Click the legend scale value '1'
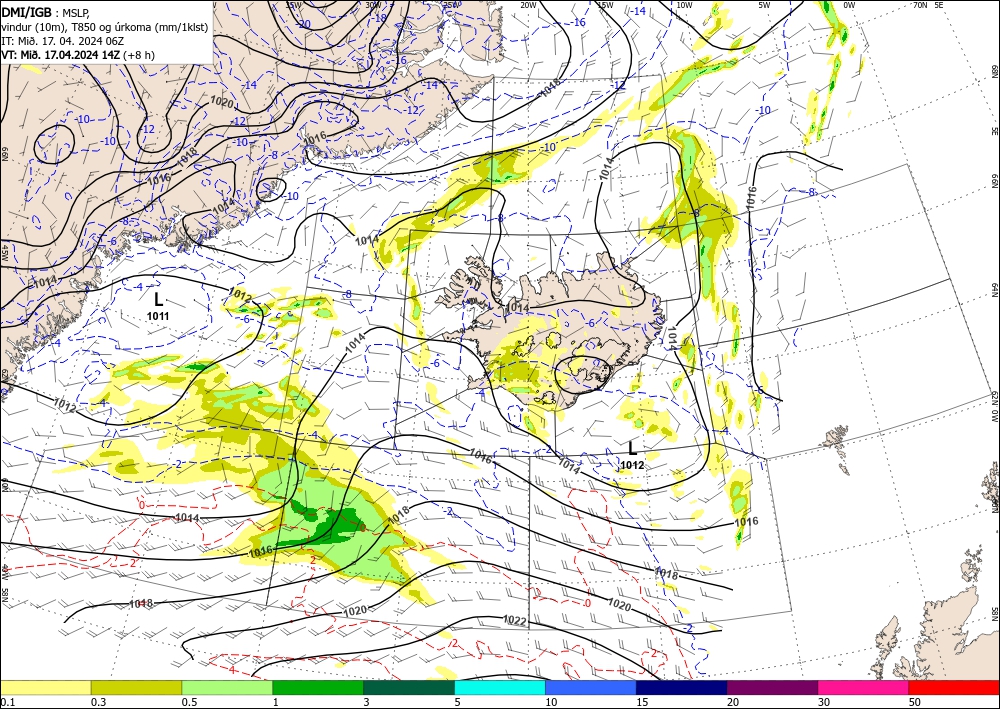The image size is (1000, 709). (276, 702)
